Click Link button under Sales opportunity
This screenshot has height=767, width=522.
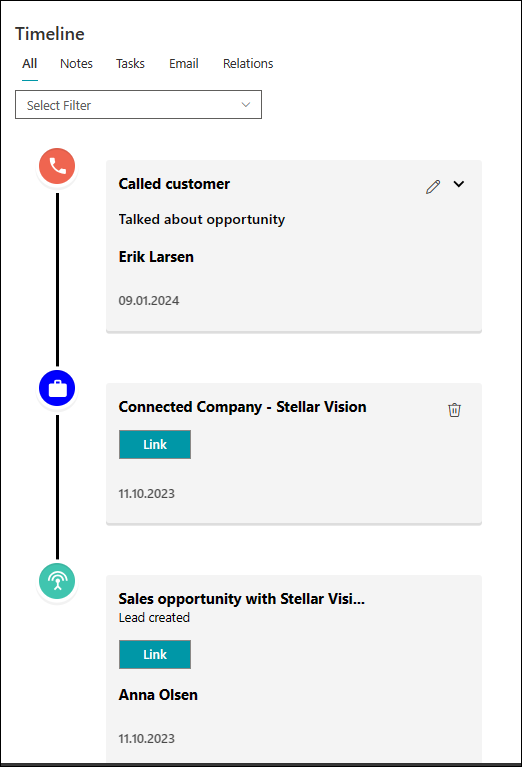tap(155, 654)
